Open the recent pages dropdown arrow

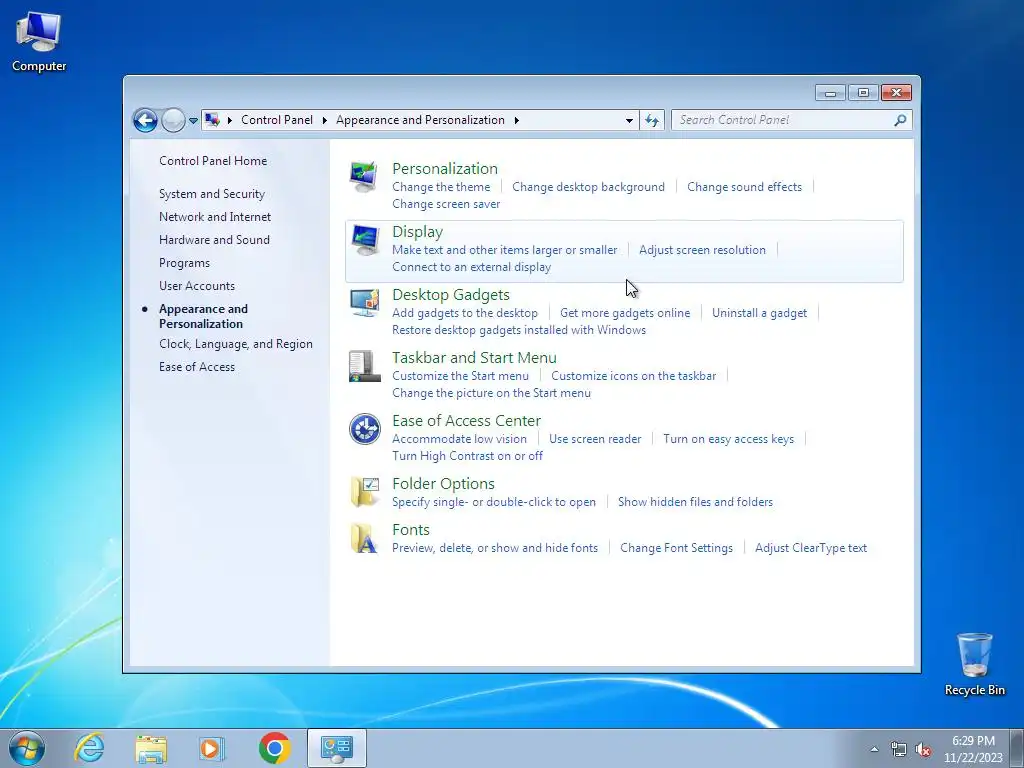(x=193, y=120)
